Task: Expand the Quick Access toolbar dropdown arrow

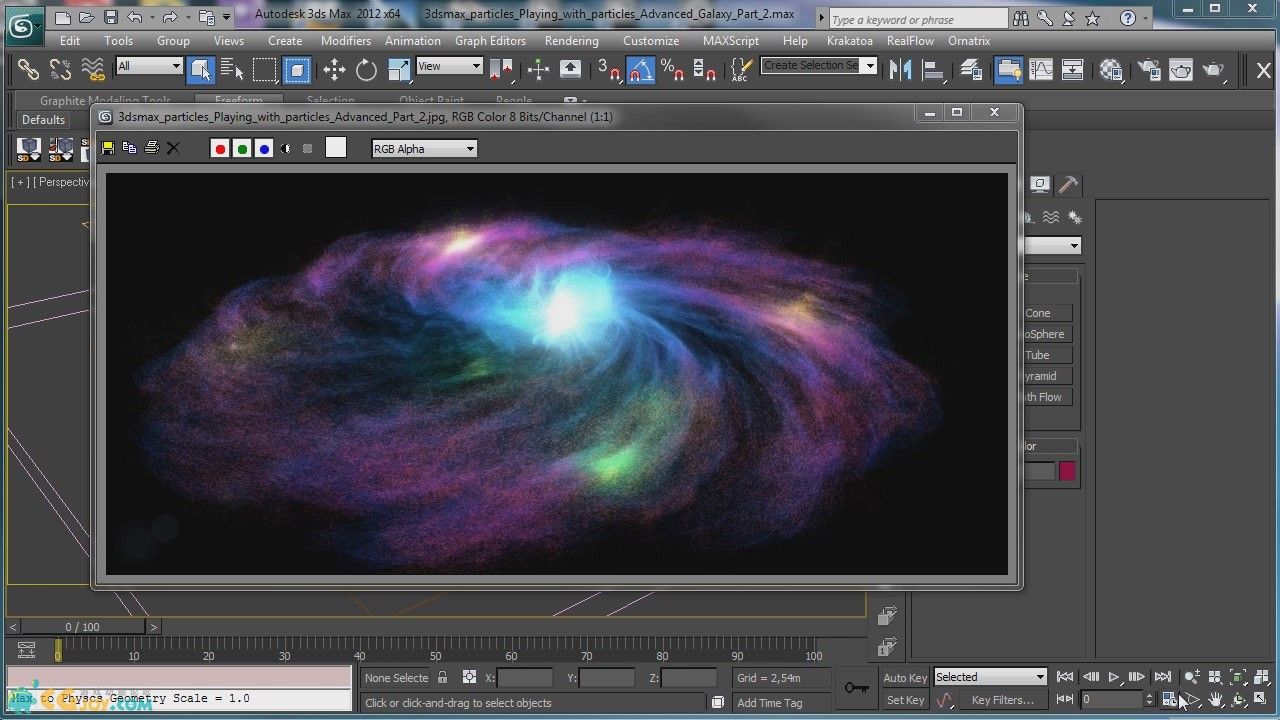Action: point(227,17)
